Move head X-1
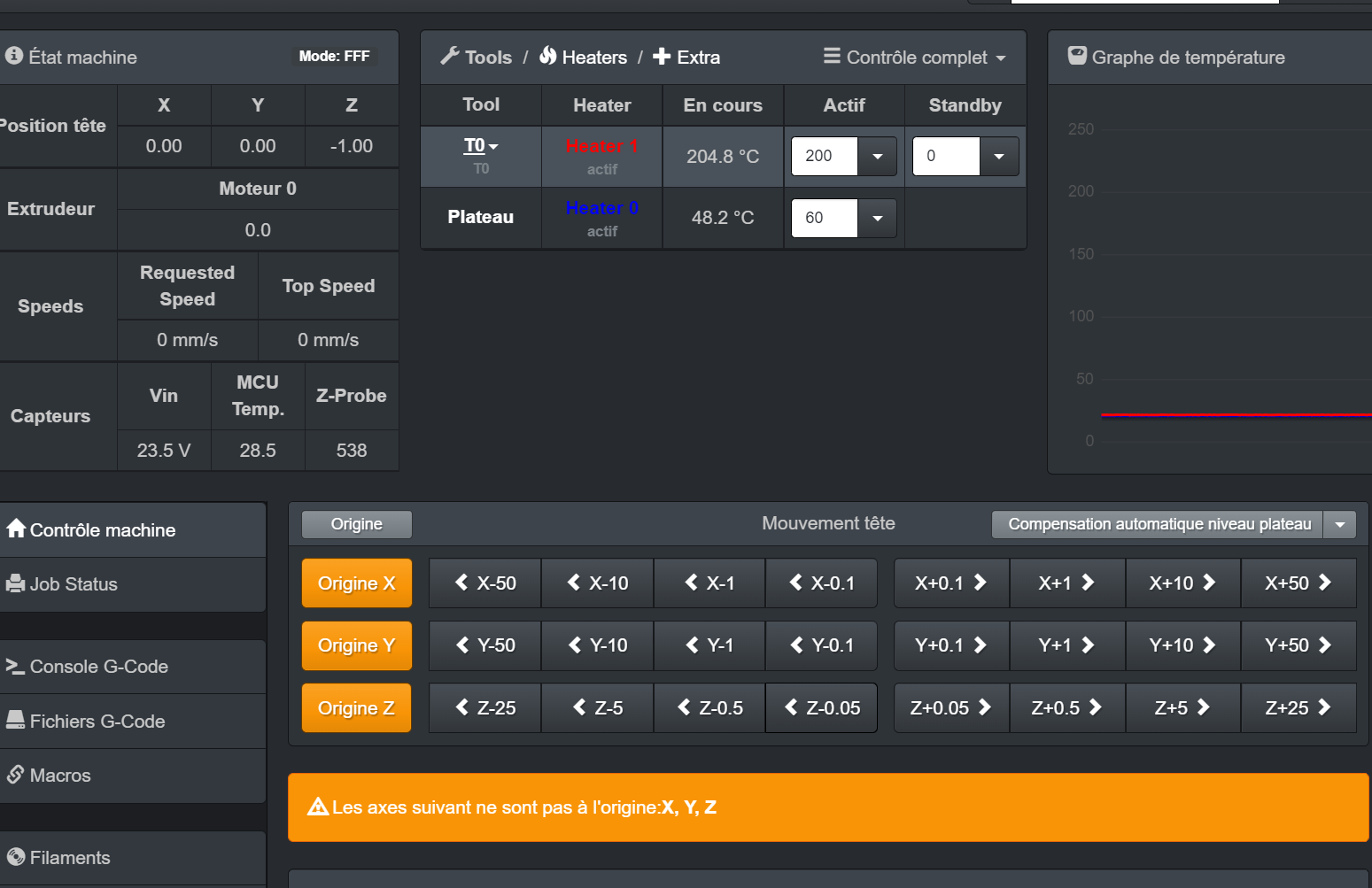Screen dimensions: 1372x888 click(709, 583)
